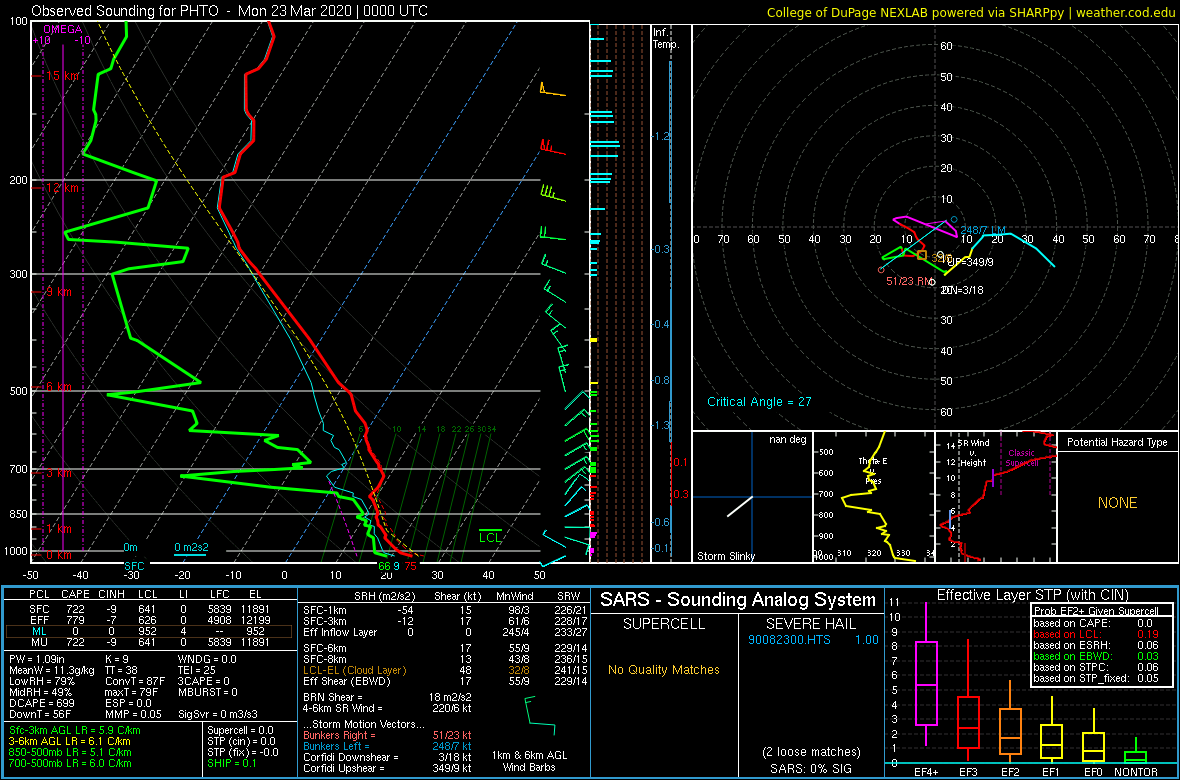Select the 51/23 RM label on hodograph
This screenshot has width=1180, height=780.
pyautogui.click(x=909, y=281)
